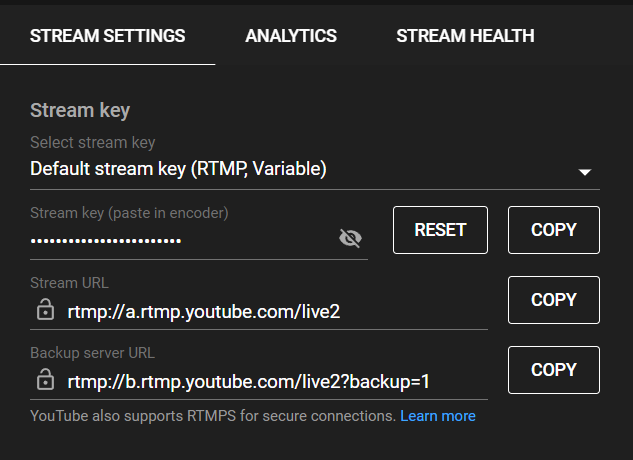This screenshot has width=633, height=460.
Task: Open Default stream key (RTMP, Variable) selector
Action: 315,169
